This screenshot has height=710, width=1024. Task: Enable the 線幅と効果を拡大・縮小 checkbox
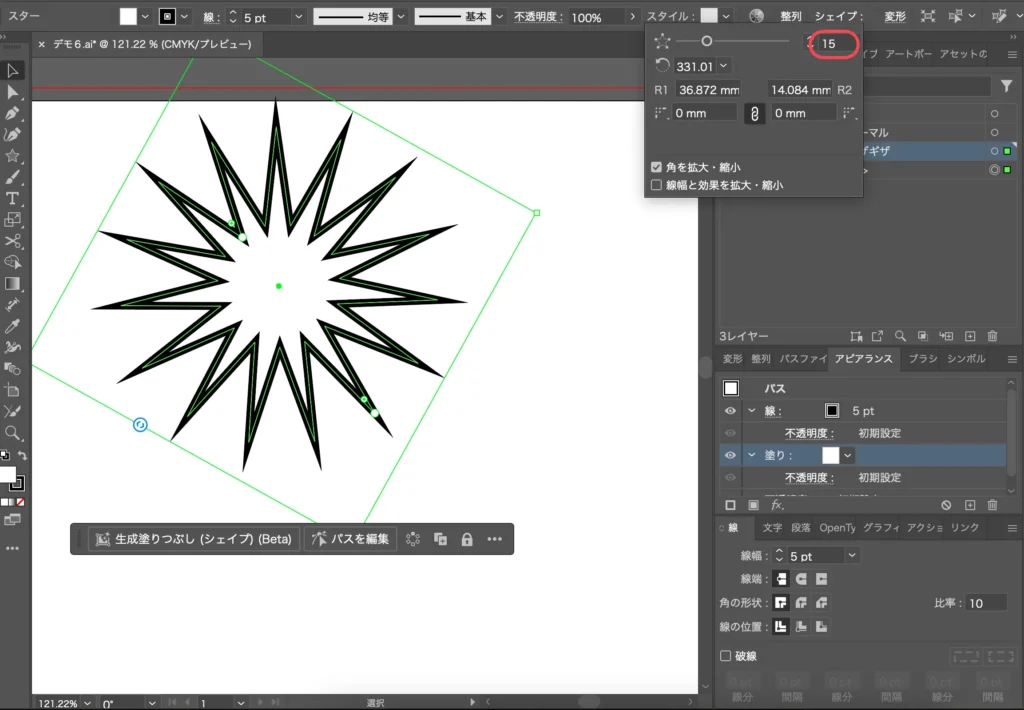pyautogui.click(x=656, y=185)
